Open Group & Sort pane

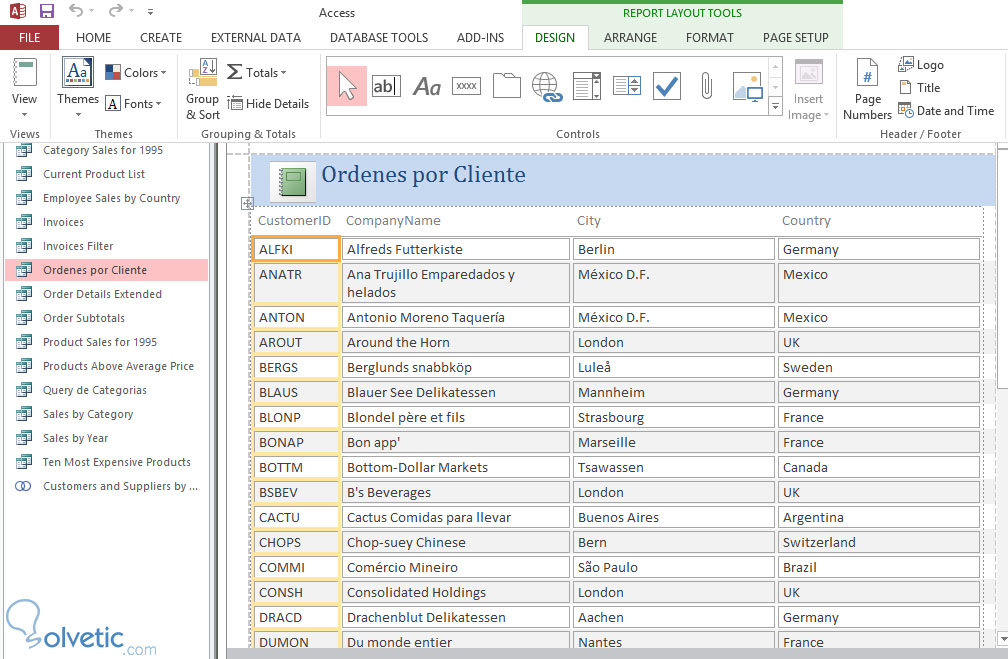(x=202, y=92)
